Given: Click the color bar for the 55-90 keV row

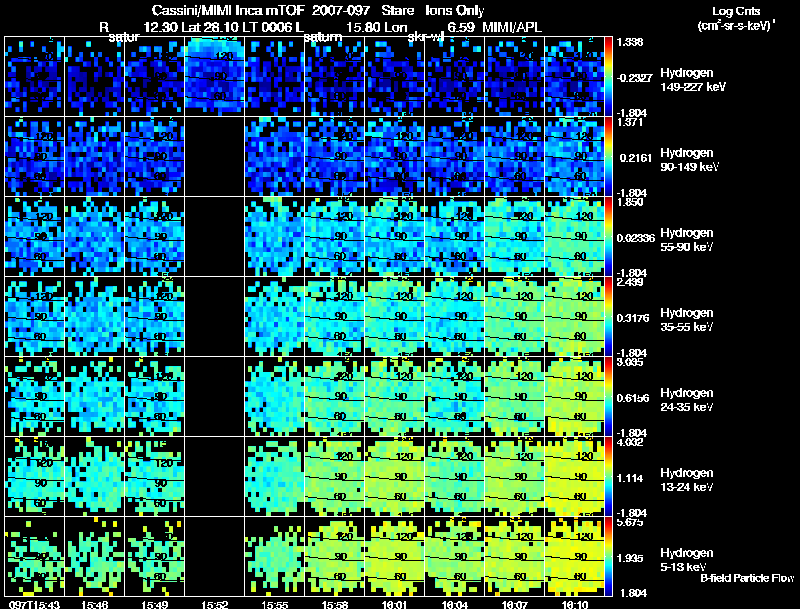Looking at the screenshot, I should (x=608, y=237).
